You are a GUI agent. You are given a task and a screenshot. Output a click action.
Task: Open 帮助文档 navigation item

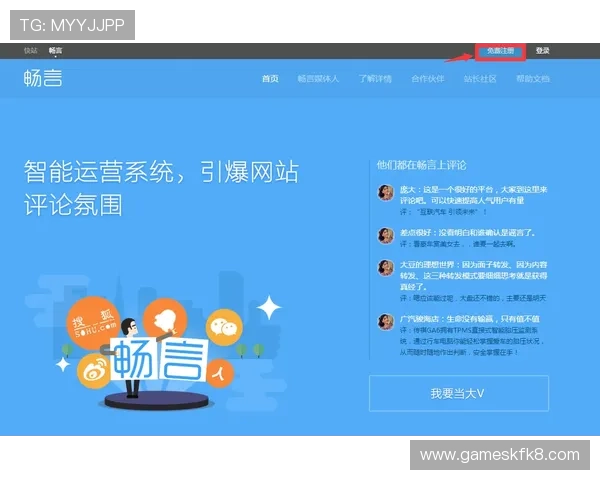pyautogui.click(x=533, y=79)
